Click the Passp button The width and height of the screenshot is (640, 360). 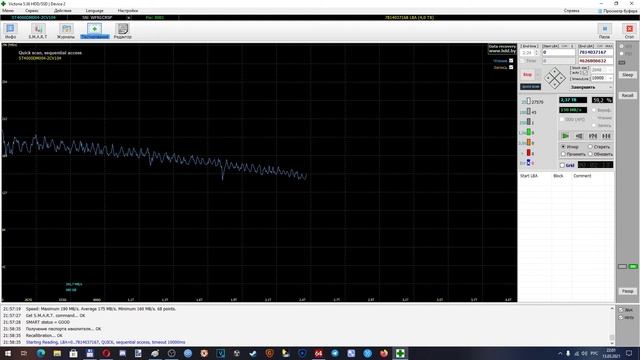point(627,291)
